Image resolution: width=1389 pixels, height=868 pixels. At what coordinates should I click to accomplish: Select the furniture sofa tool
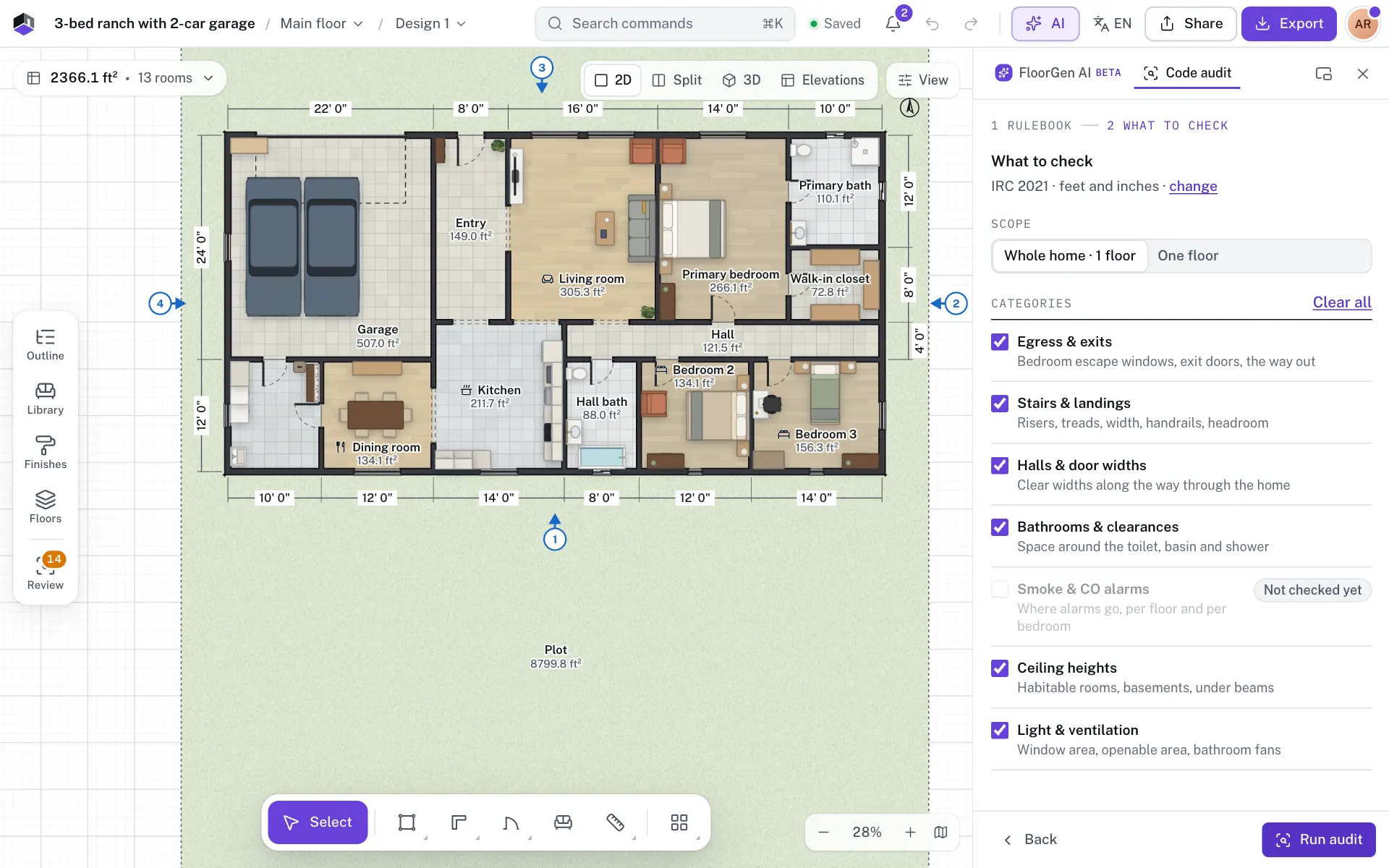(x=563, y=822)
